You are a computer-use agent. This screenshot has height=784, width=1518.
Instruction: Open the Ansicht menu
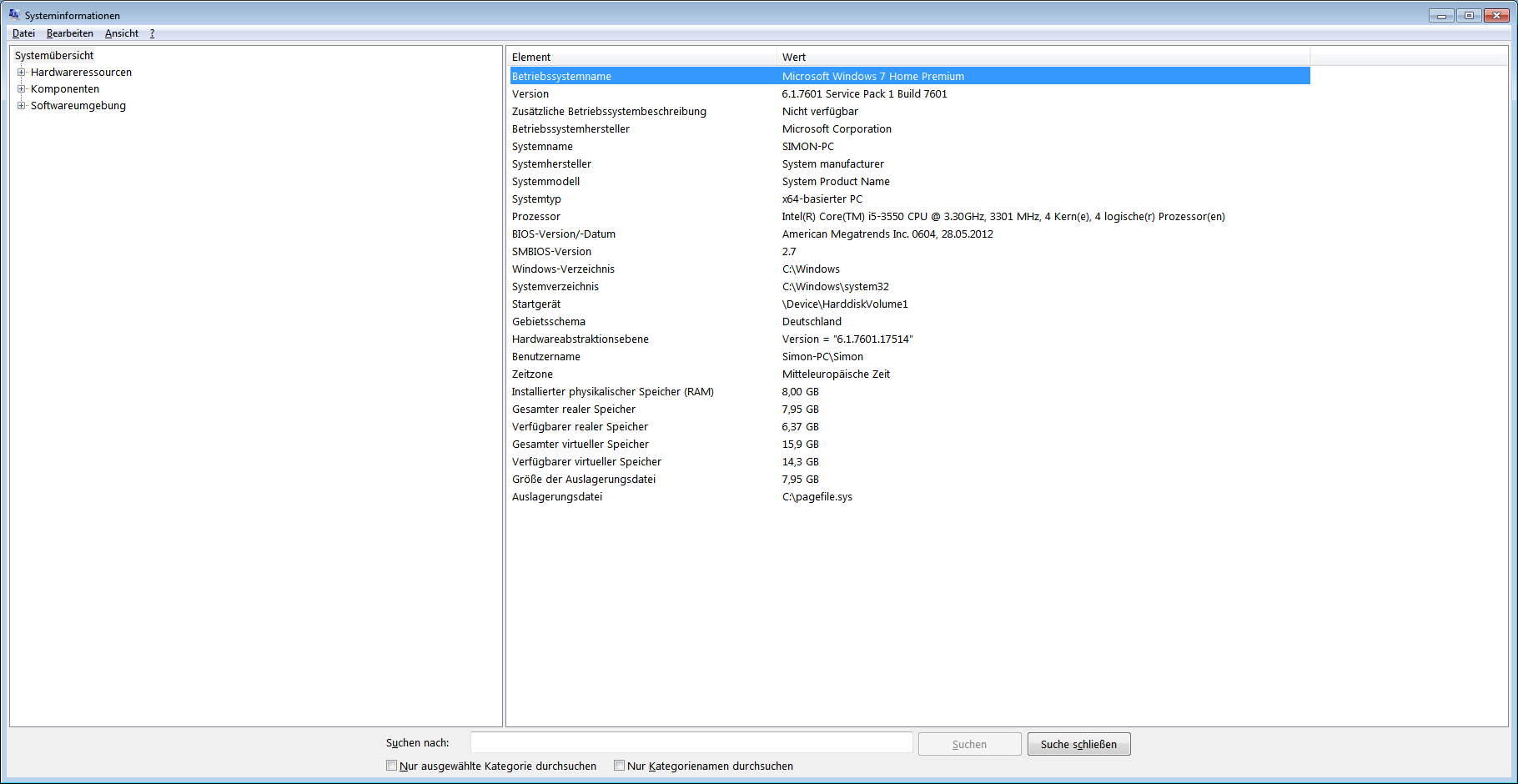[x=122, y=33]
